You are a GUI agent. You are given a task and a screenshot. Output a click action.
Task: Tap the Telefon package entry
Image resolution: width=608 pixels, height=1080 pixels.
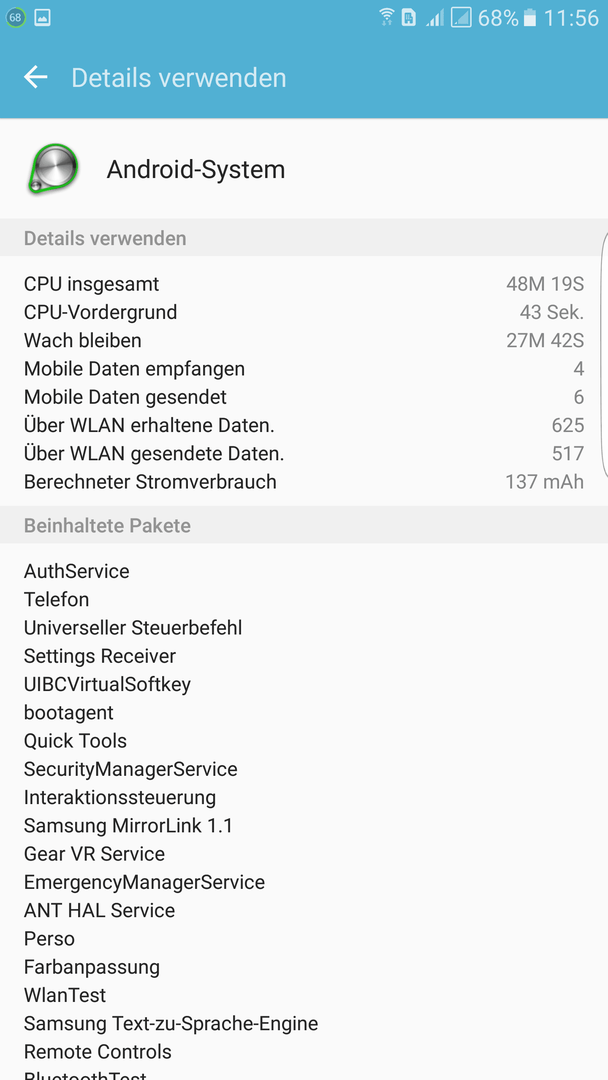[x=56, y=599]
